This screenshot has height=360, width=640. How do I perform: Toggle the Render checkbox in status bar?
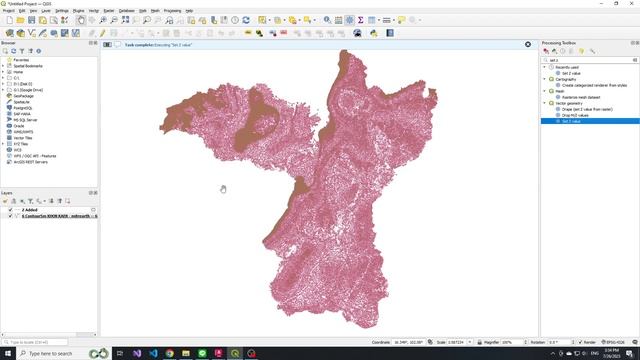point(580,342)
